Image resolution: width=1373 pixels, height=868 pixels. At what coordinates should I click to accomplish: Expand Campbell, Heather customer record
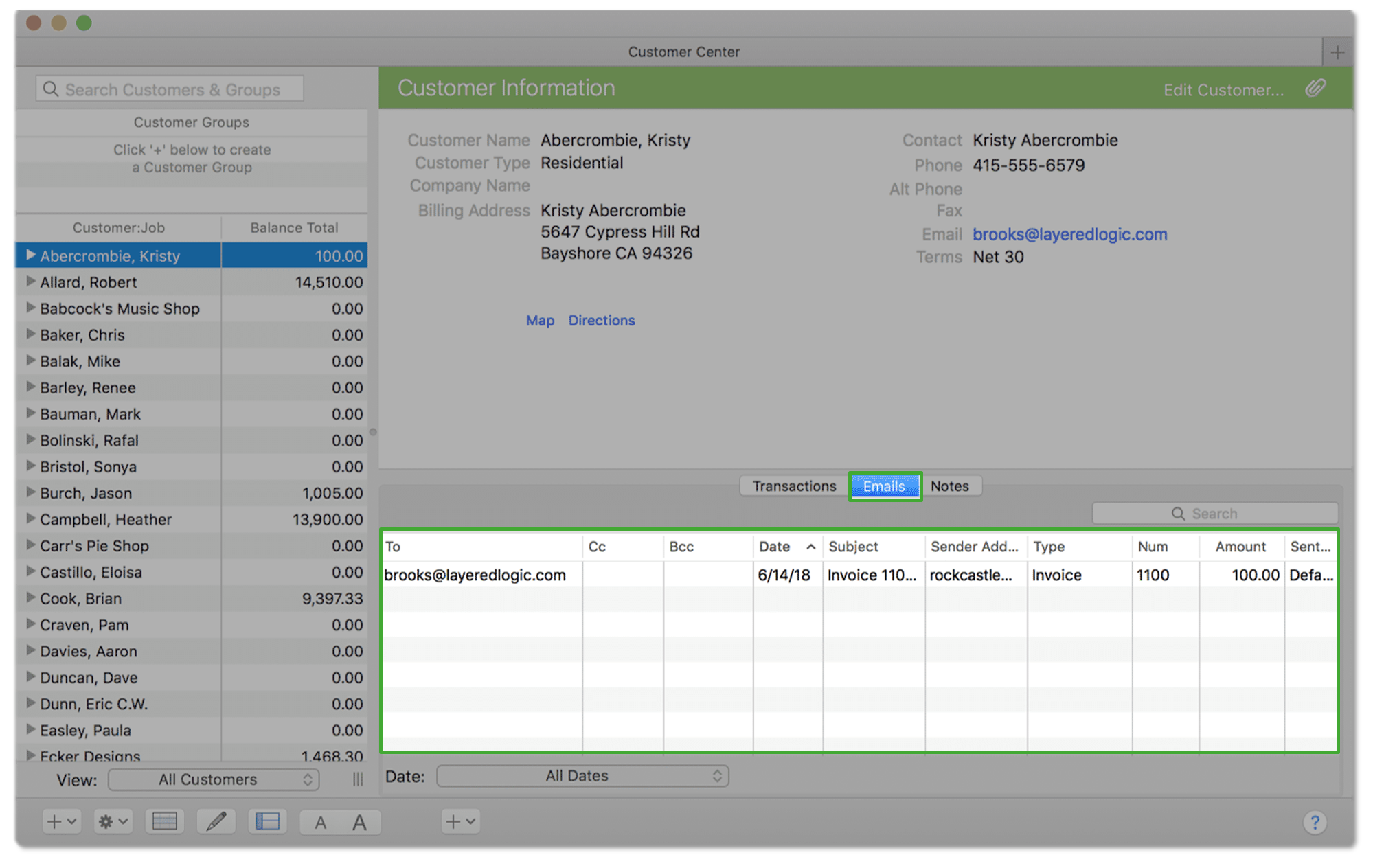click(29, 518)
